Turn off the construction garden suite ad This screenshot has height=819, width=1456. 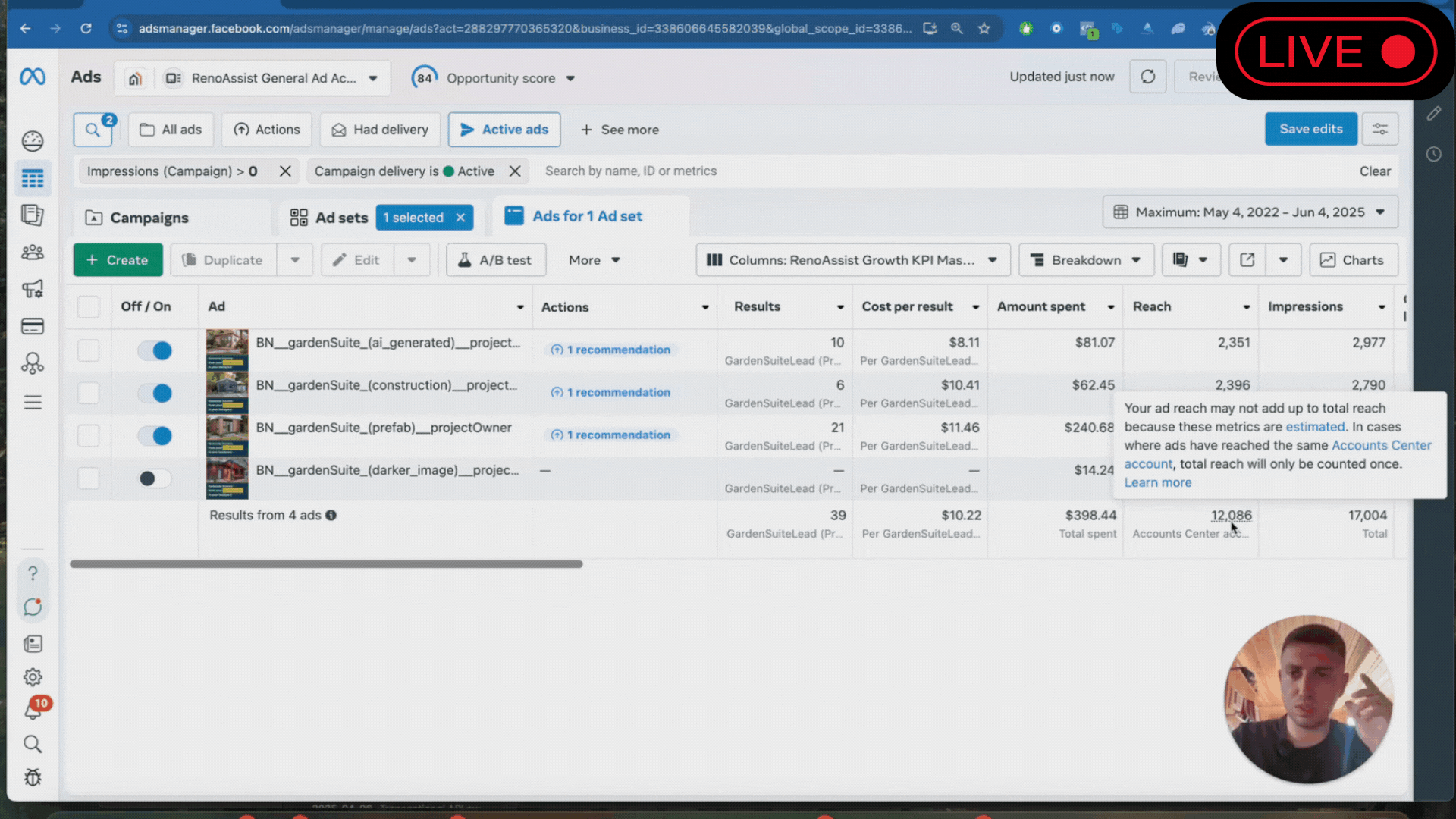[155, 393]
